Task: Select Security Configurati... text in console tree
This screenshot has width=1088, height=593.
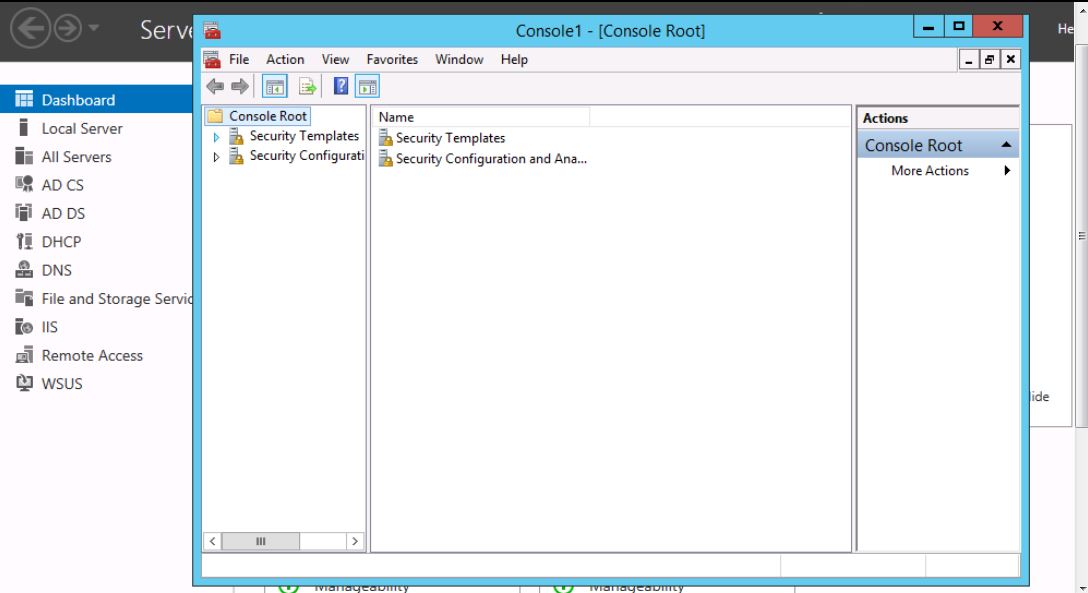Action: 307,156
